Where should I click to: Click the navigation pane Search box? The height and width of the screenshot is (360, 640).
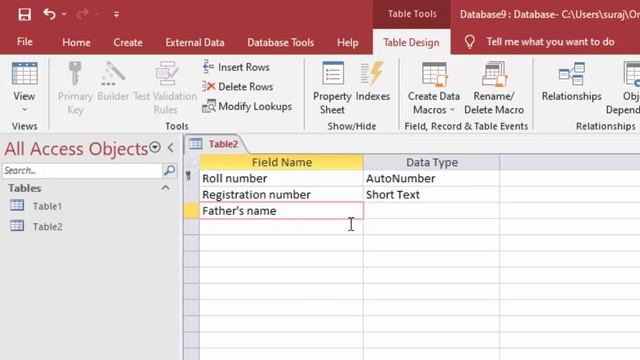pyautogui.click(x=82, y=170)
